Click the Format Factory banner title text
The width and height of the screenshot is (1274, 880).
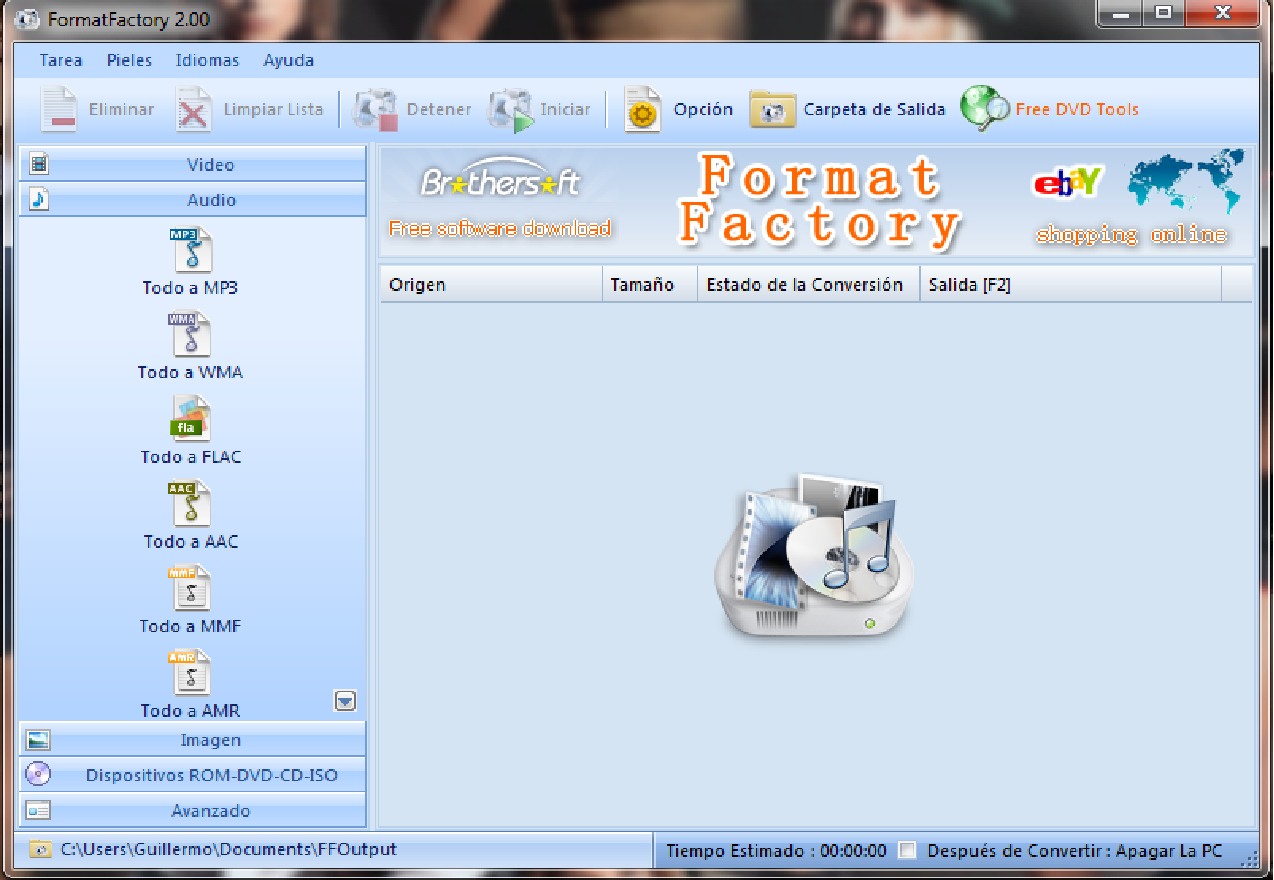820,200
